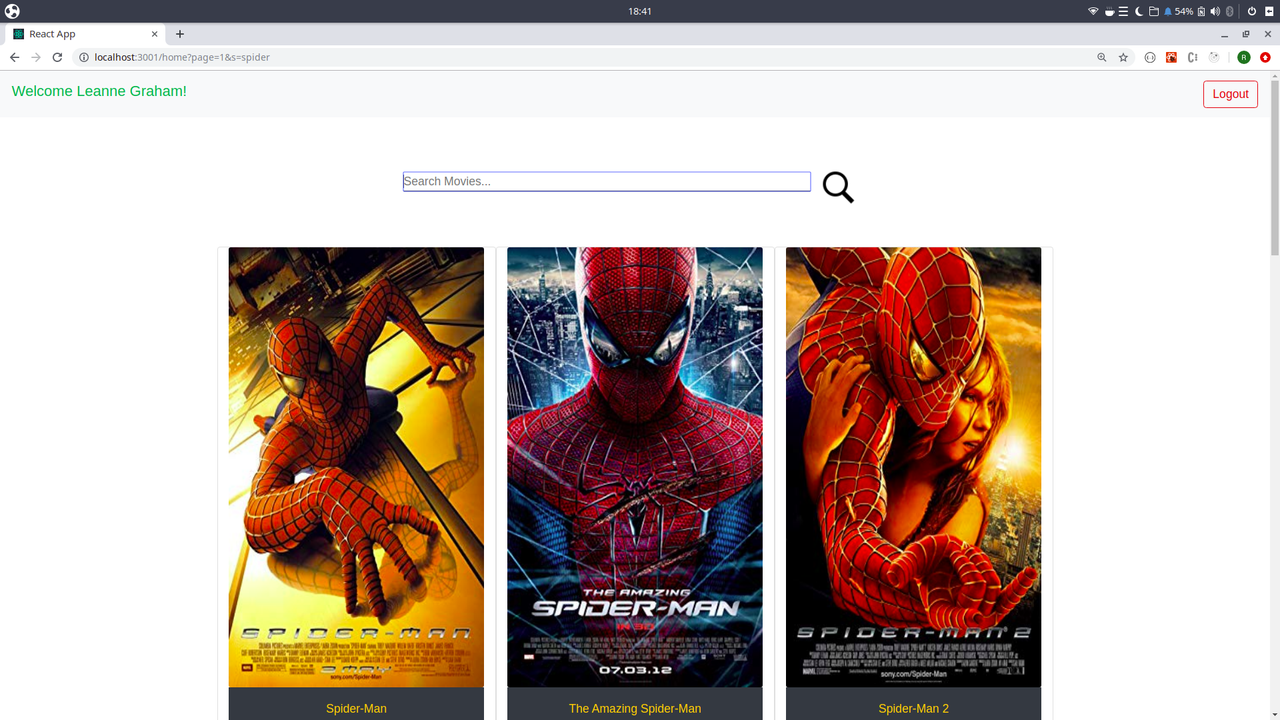
Task: Open the red React DevTools extension
Action: [1171, 57]
